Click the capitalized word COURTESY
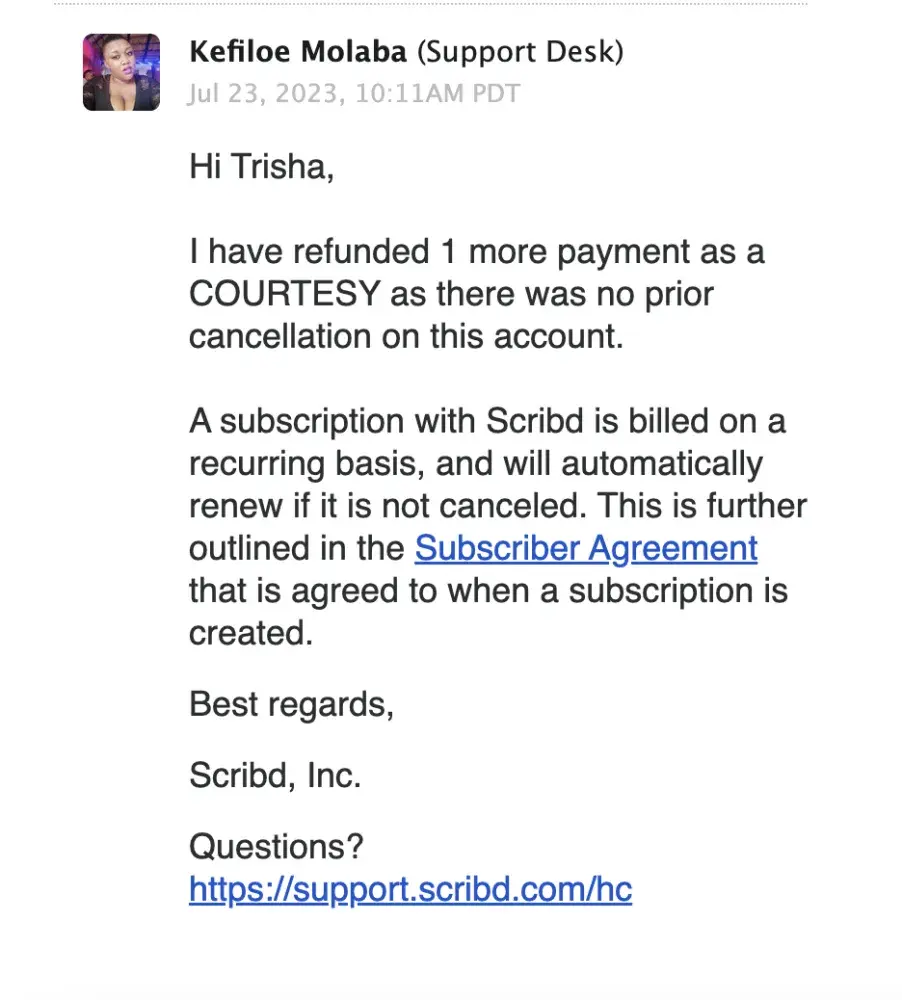This screenshot has width=902, height=1000. 284,294
